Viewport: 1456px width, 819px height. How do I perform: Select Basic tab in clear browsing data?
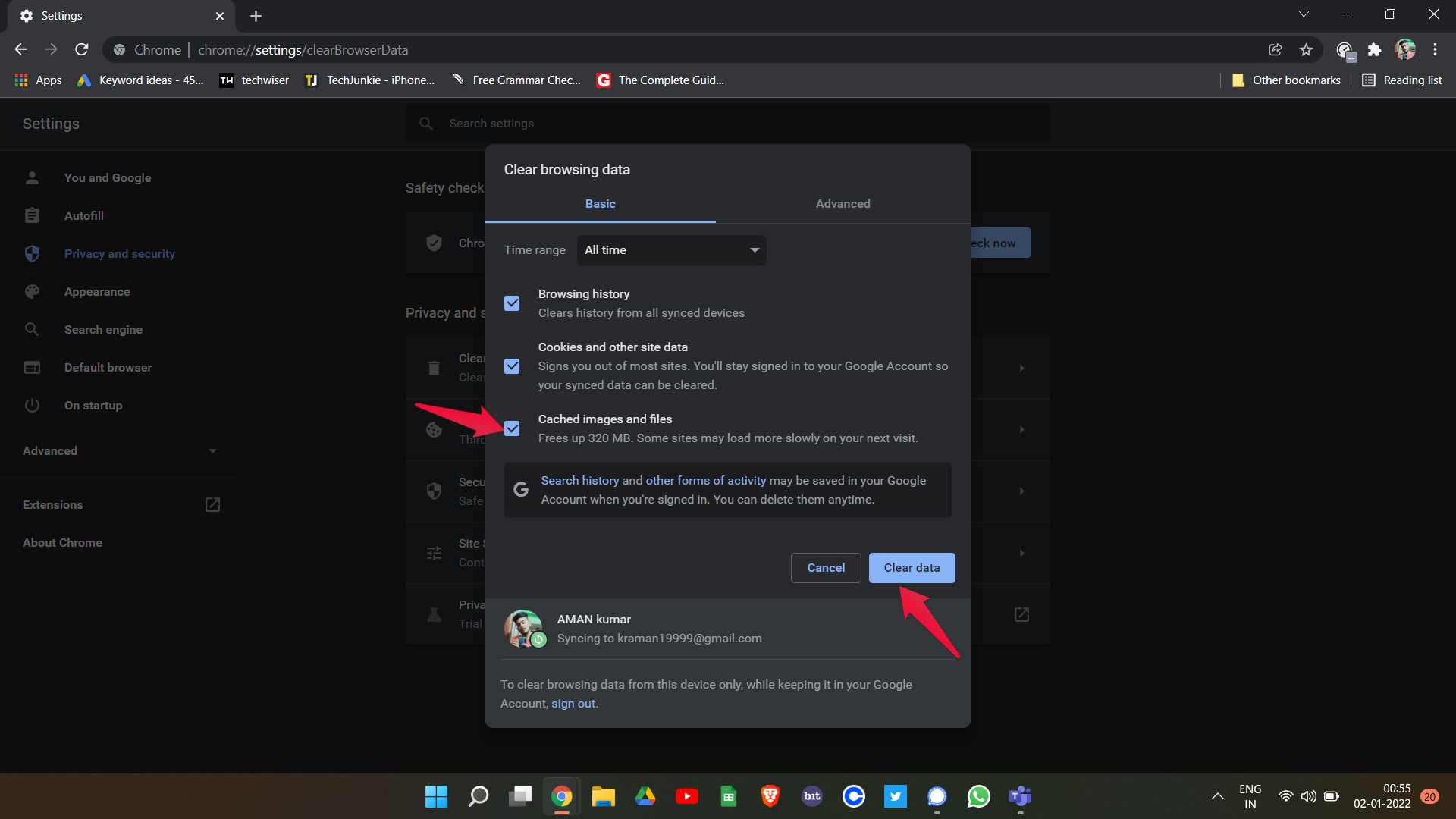pyautogui.click(x=600, y=204)
